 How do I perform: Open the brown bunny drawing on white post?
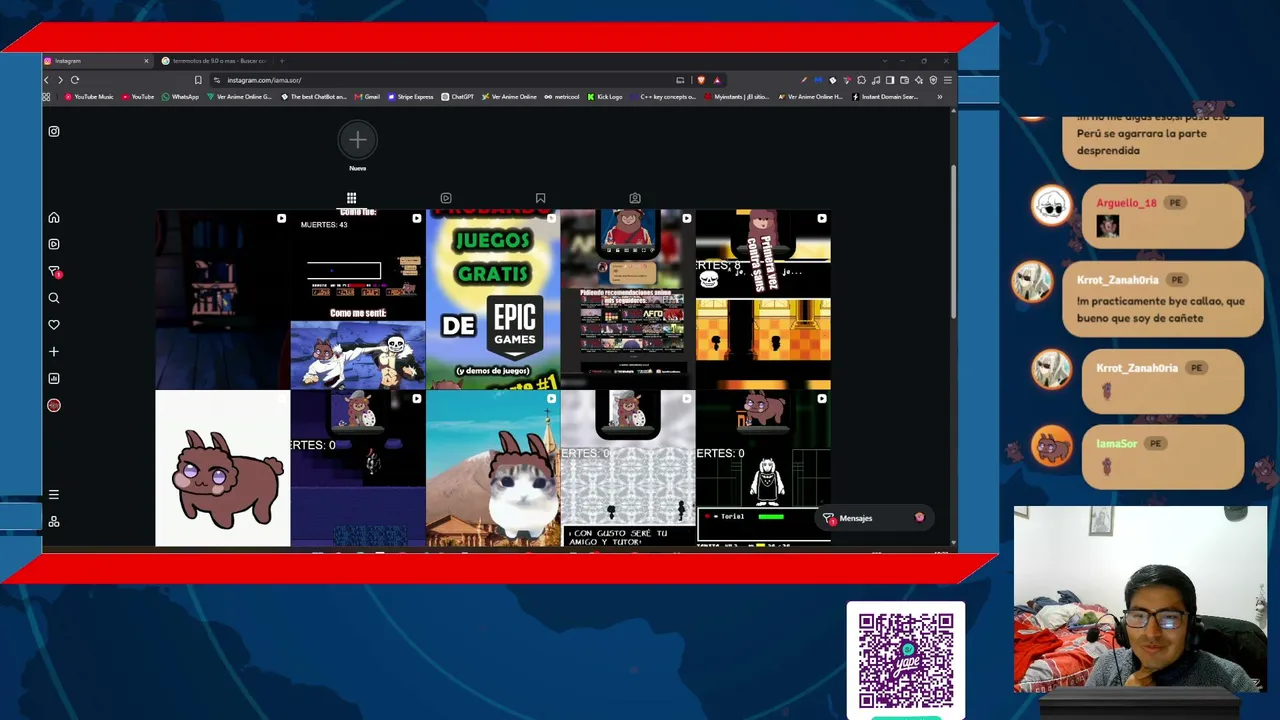pos(223,469)
